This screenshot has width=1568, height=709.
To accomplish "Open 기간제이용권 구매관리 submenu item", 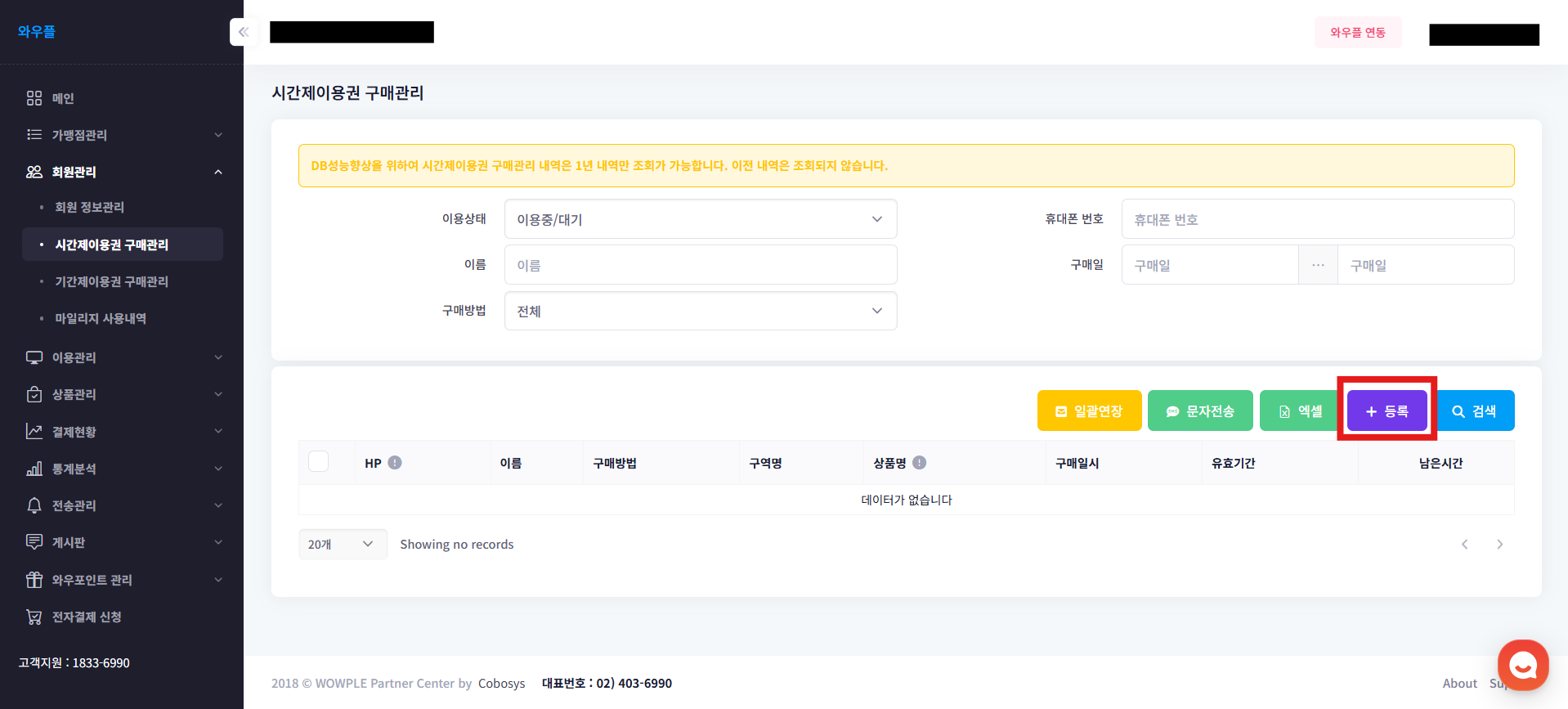I will [x=111, y=281].
